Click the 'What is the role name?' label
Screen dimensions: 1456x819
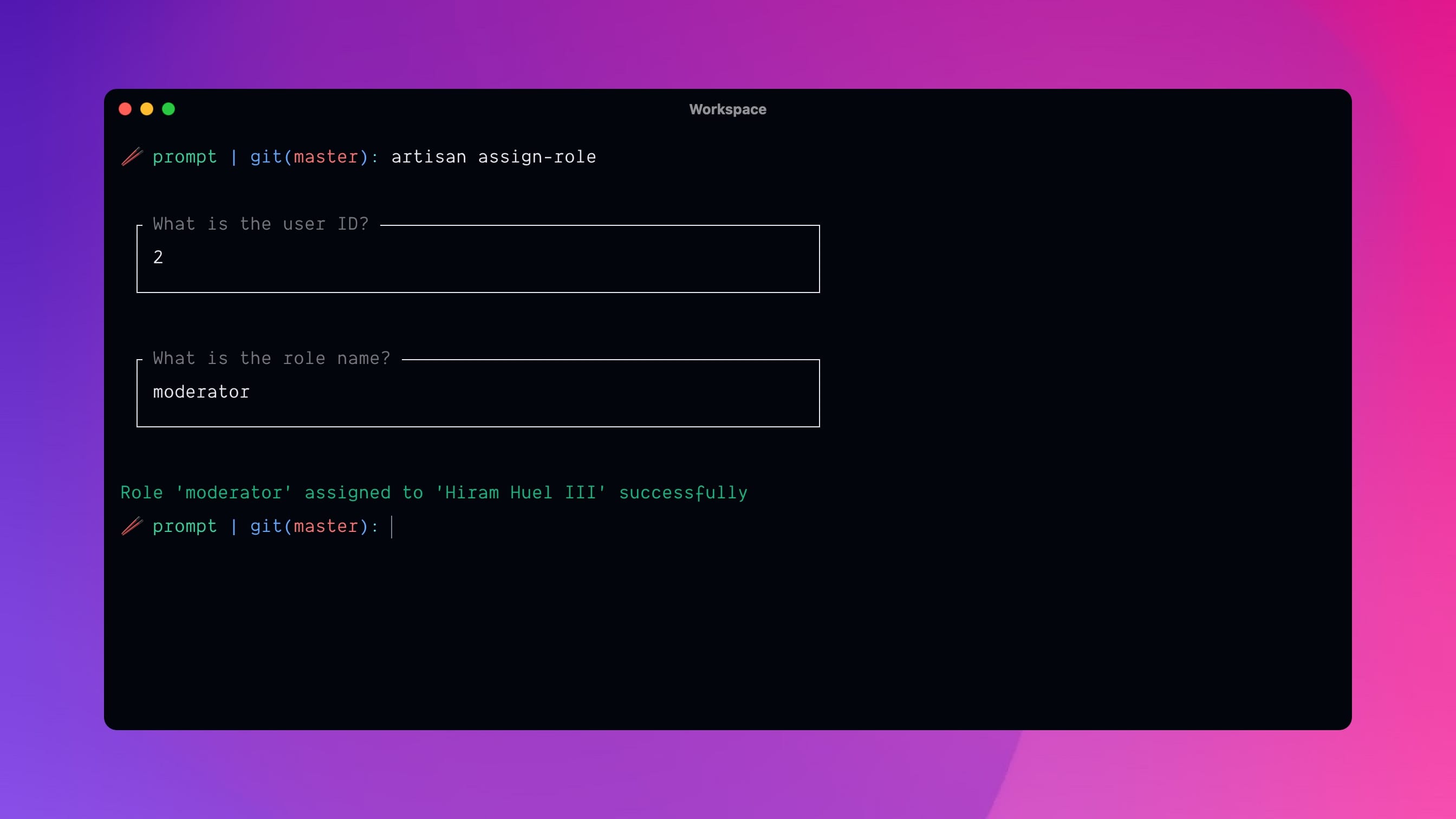click(271, 359)
